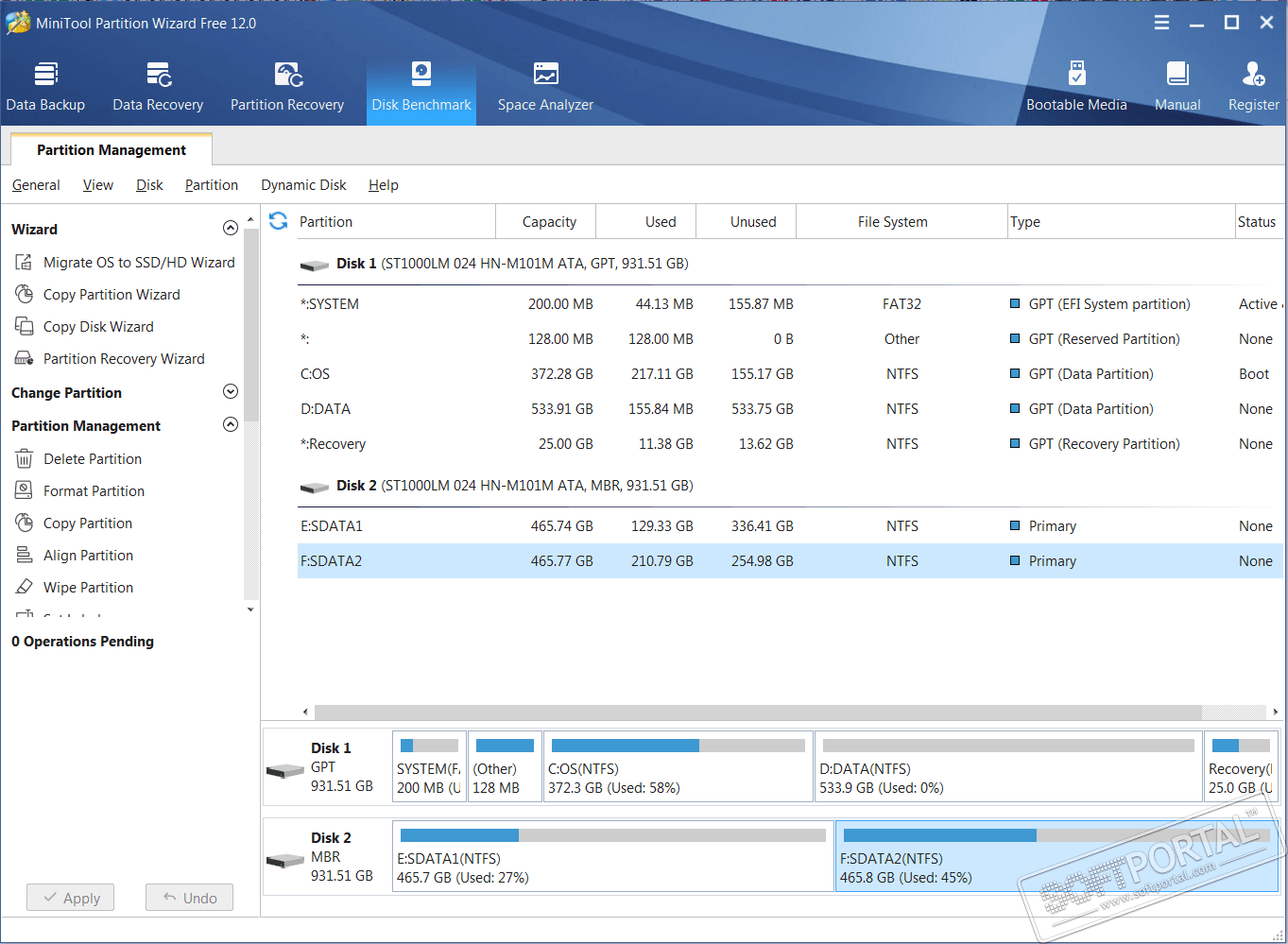Open the Dynamic Disk menu
1288x944 pixels.
tap(303, 185)
